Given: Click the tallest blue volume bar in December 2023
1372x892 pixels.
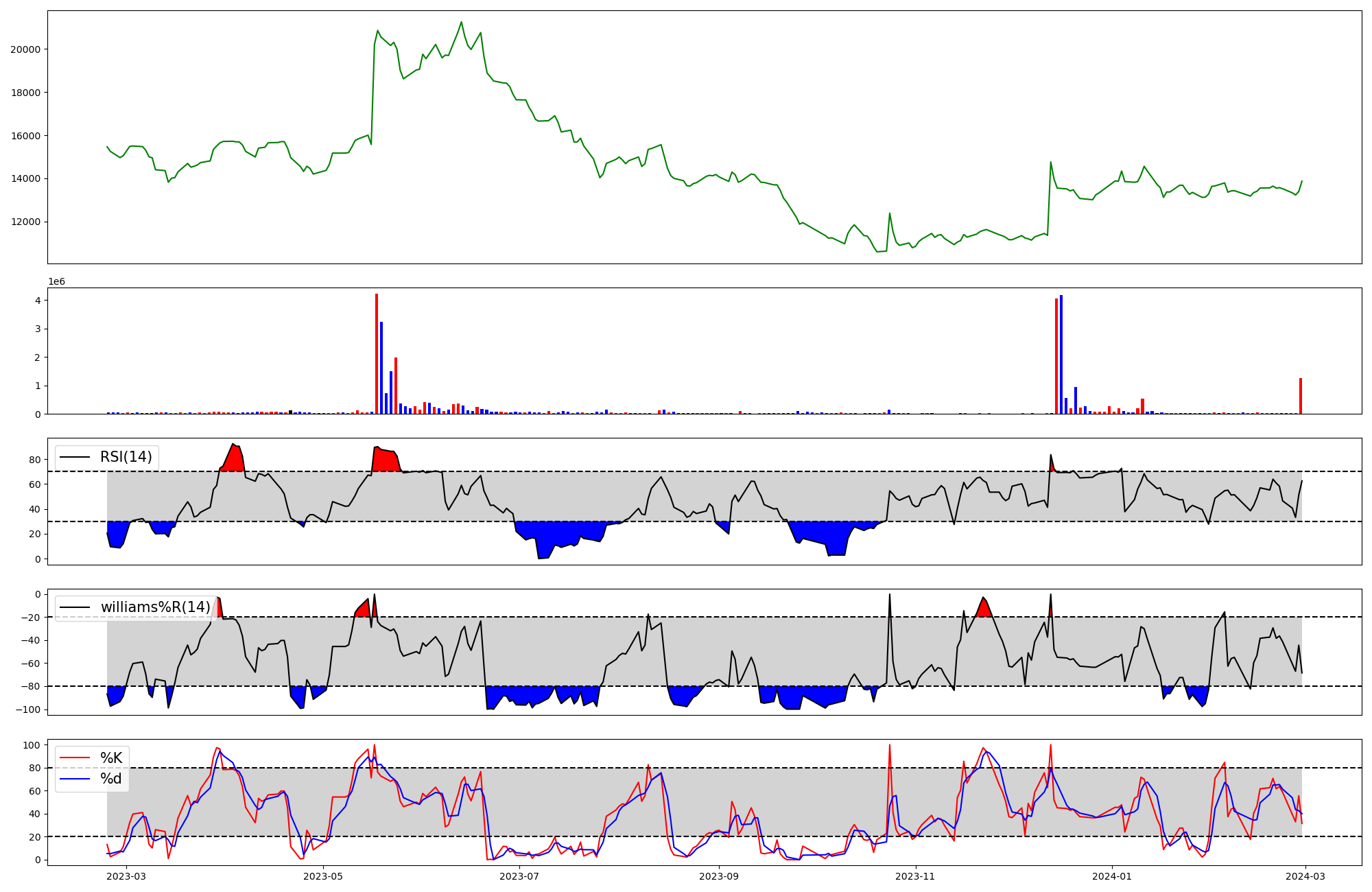Looking at the screenshot, I should pyautogui.click(x=1061, y=355).
